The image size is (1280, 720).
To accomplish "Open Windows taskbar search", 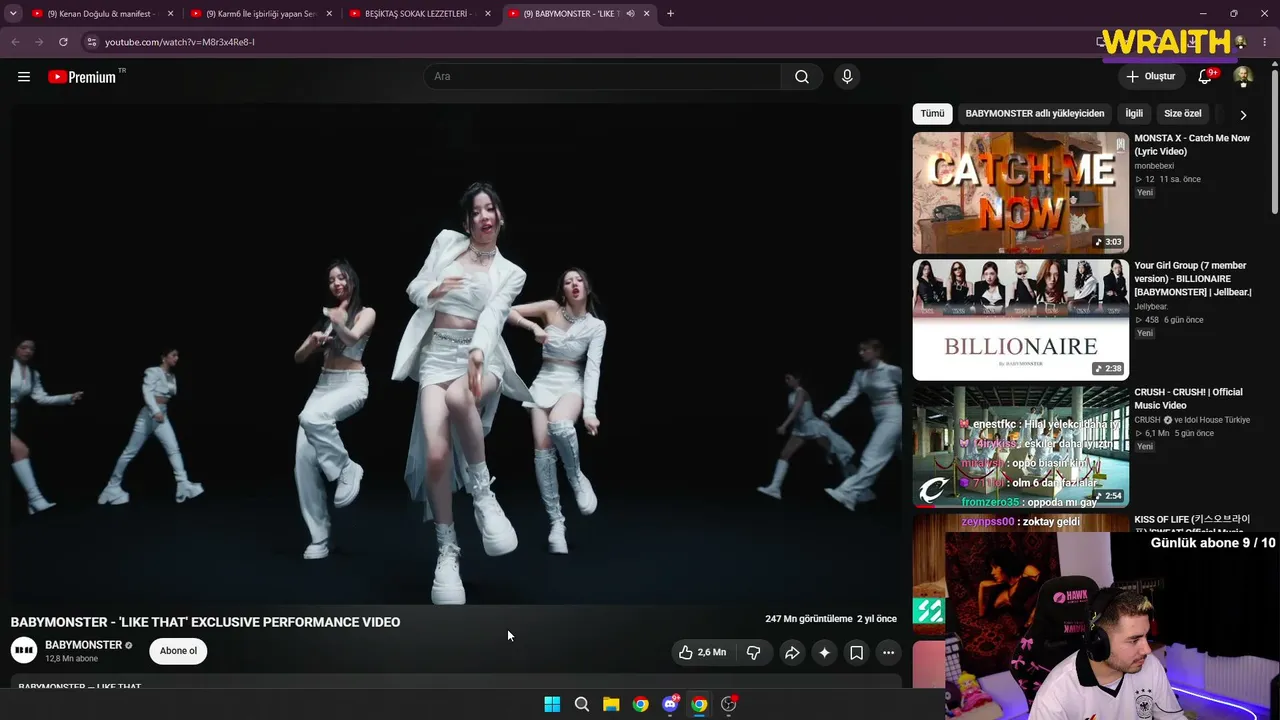I will (x=582, y=704).
